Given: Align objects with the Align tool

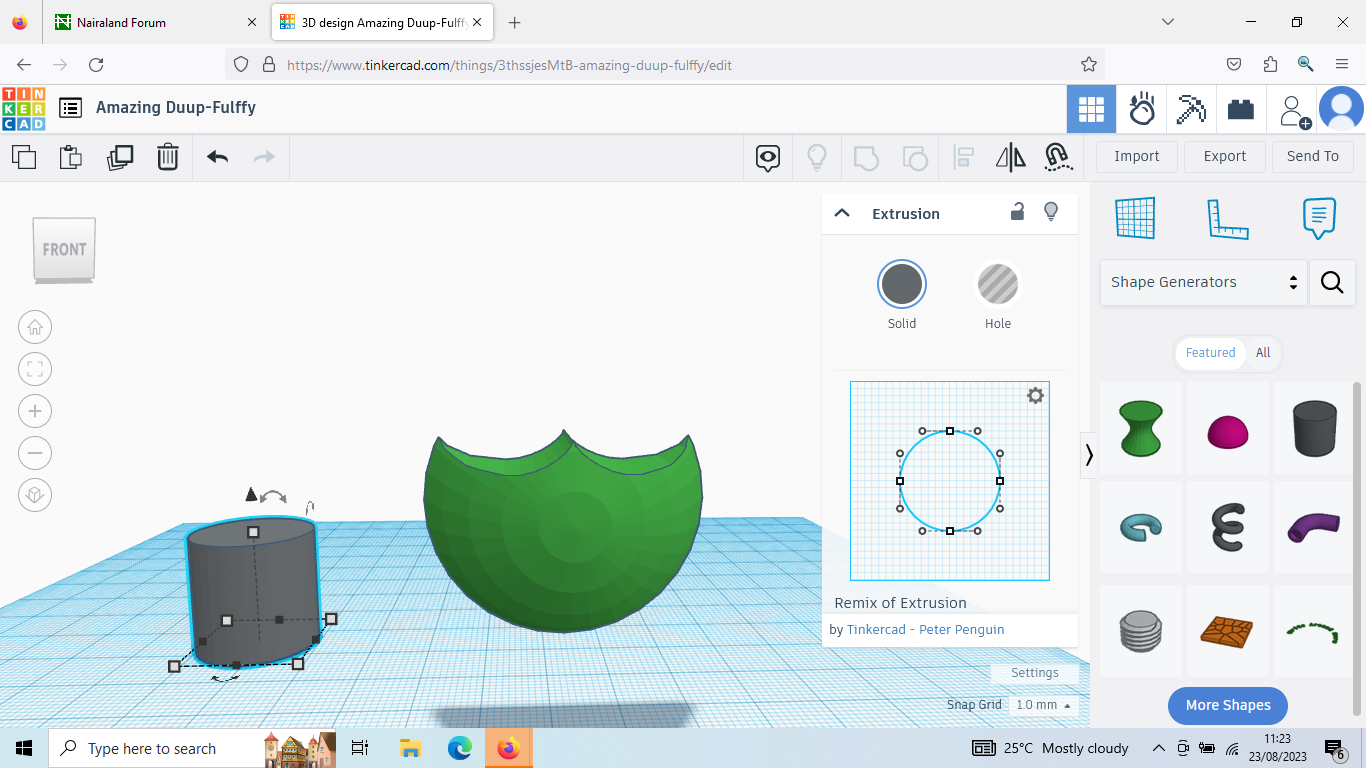Looking at the screenshot, I should coord(963,157).
